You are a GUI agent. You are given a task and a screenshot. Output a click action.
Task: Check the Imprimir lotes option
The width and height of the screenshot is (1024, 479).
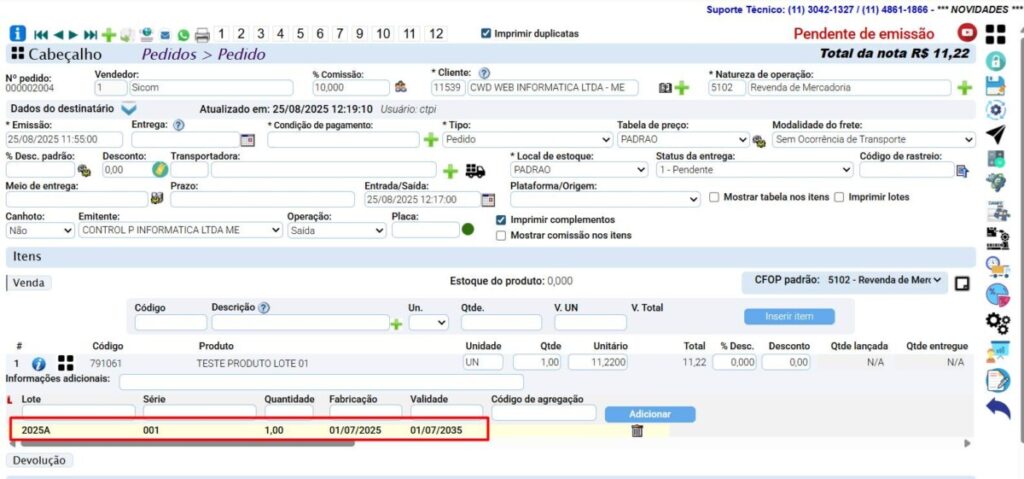pyautogui.click(x=840, y=197)
